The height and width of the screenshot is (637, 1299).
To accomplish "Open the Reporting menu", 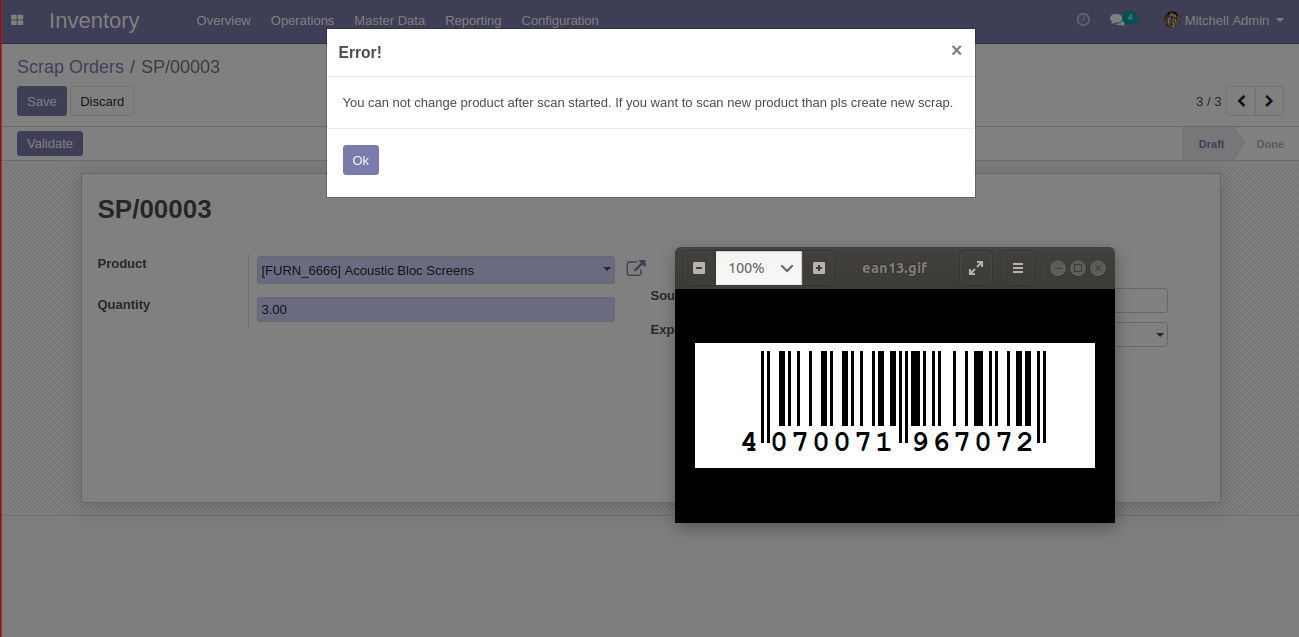I will pos(473,20).
